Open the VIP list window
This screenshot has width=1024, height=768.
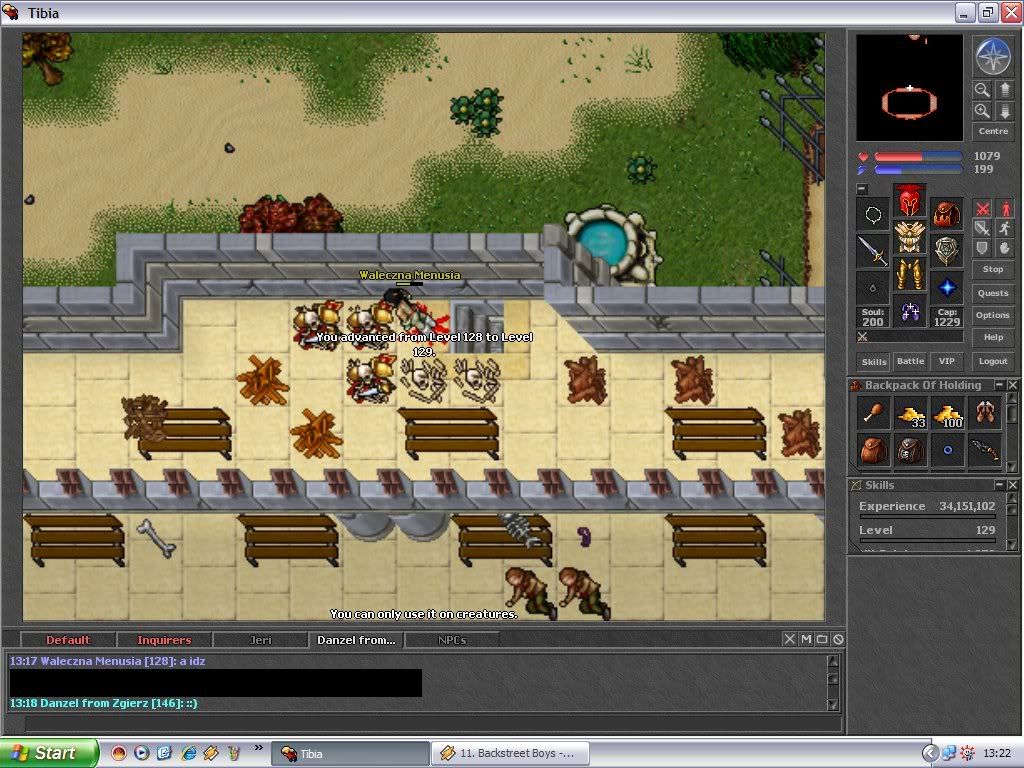[x=946, y=361]
